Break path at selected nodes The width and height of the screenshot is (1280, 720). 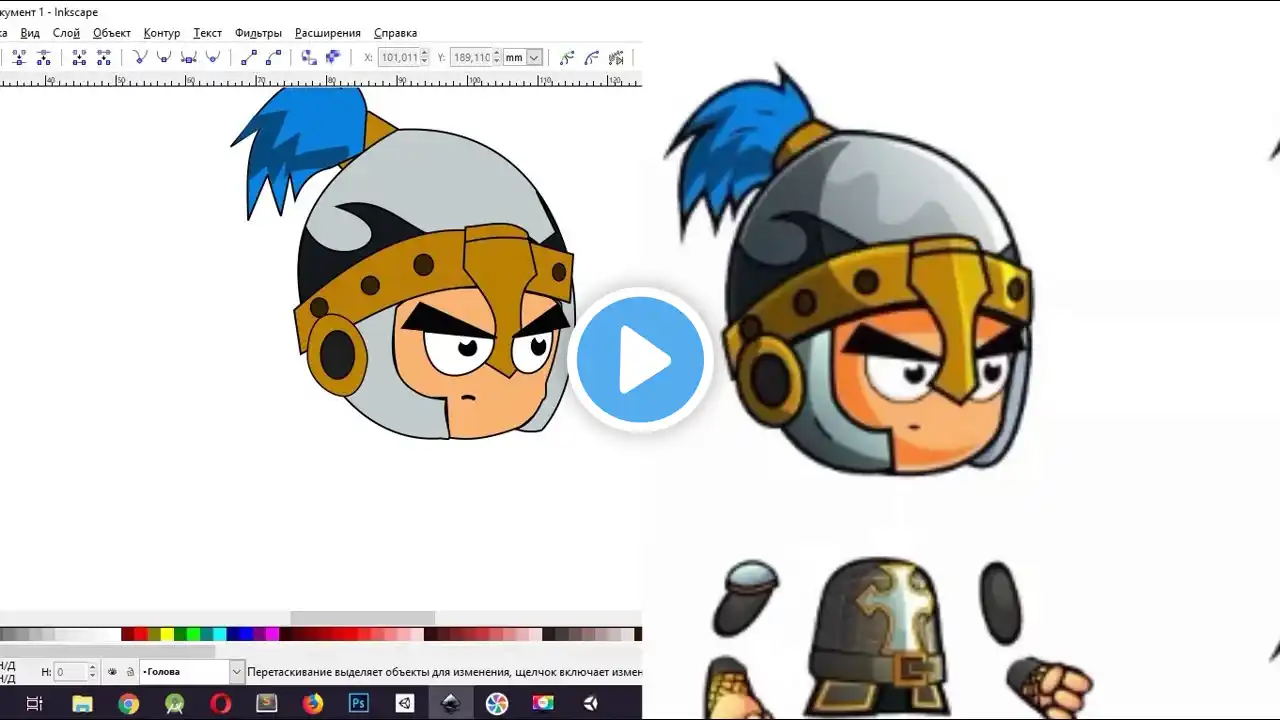click(x=43, y=58)
